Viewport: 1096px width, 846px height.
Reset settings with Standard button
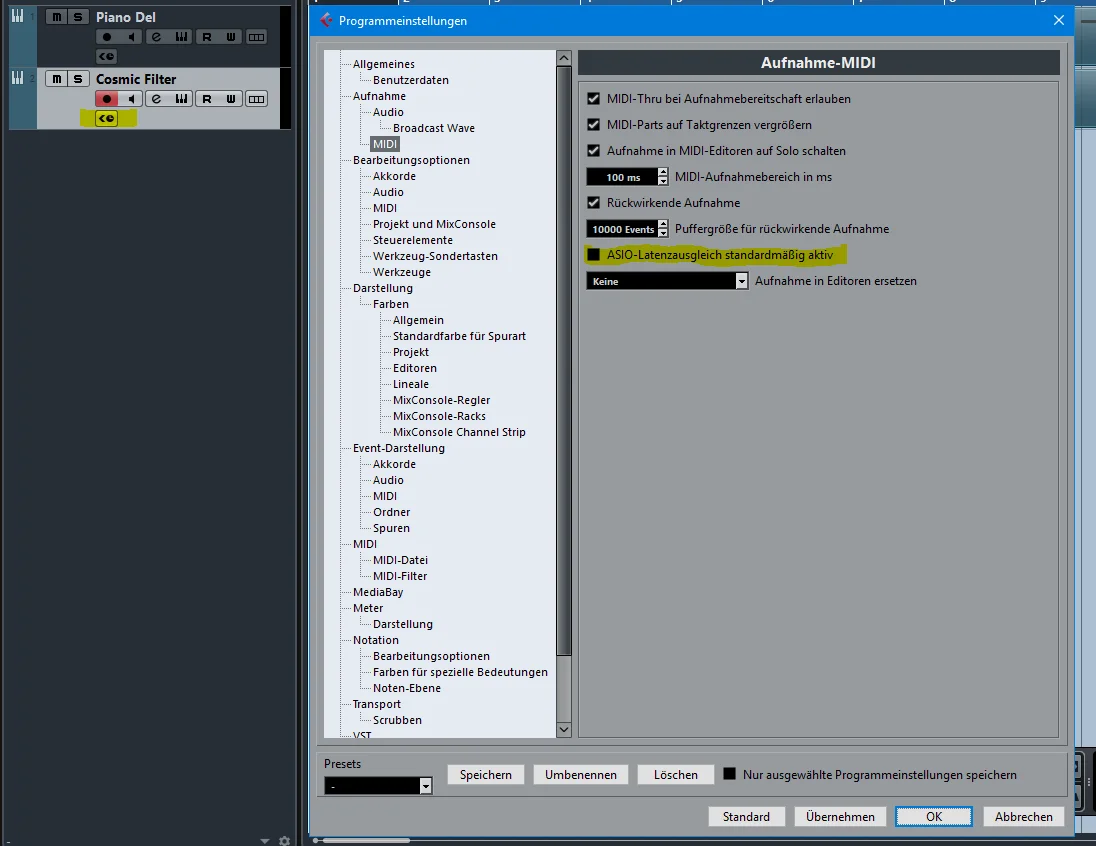tap(747, 817)
